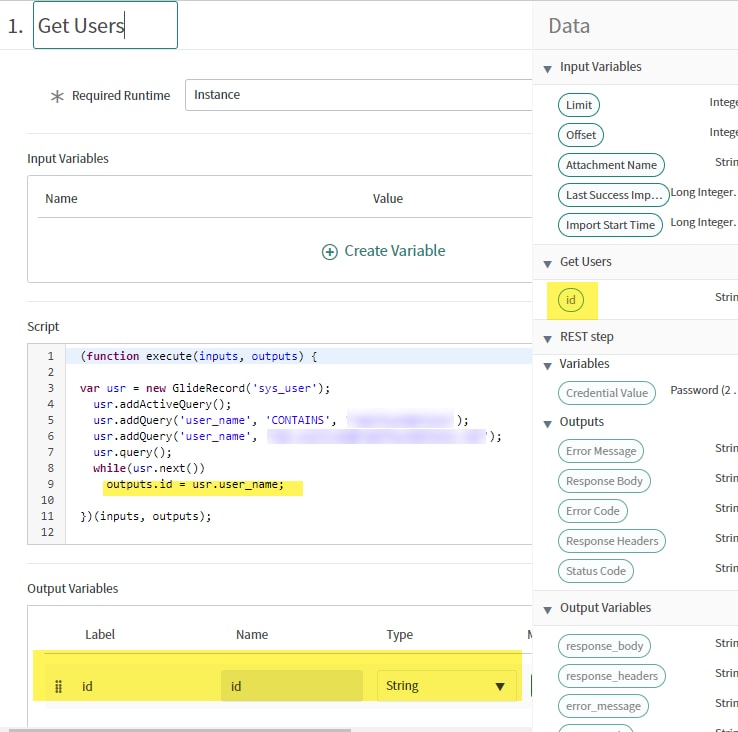Collapse the Variables subsection
The height and width of the screenshot is (732, 738).
[547, 366]
